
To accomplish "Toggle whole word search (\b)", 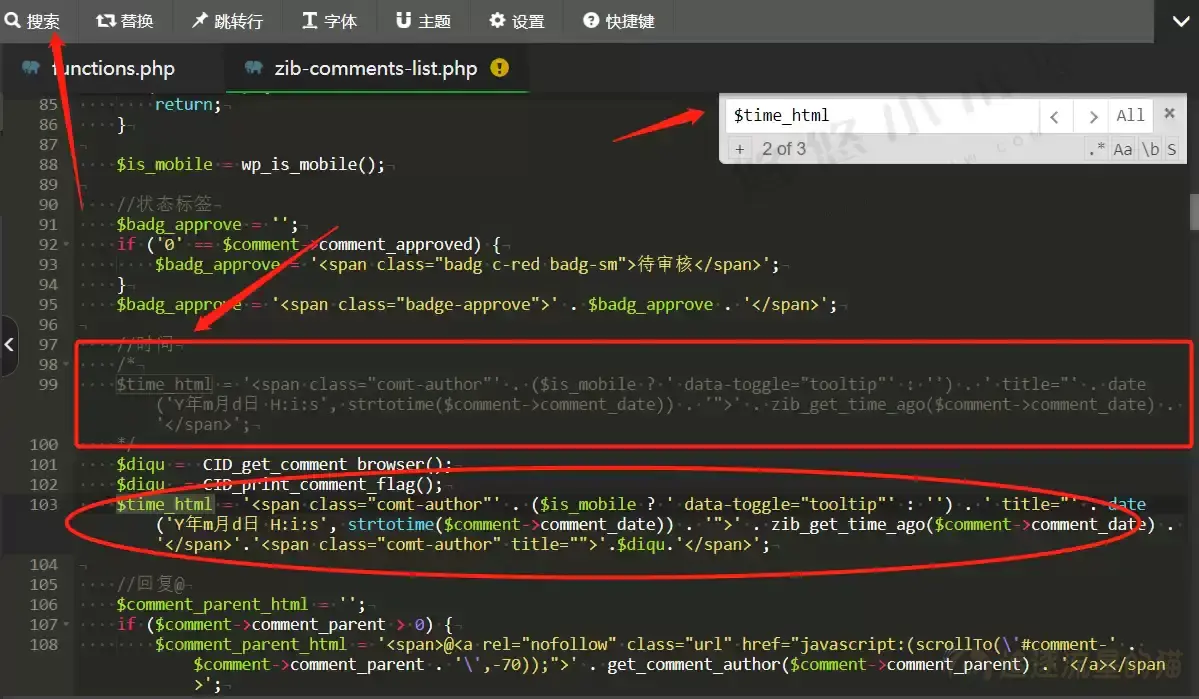I will (x=1150, y=149).
